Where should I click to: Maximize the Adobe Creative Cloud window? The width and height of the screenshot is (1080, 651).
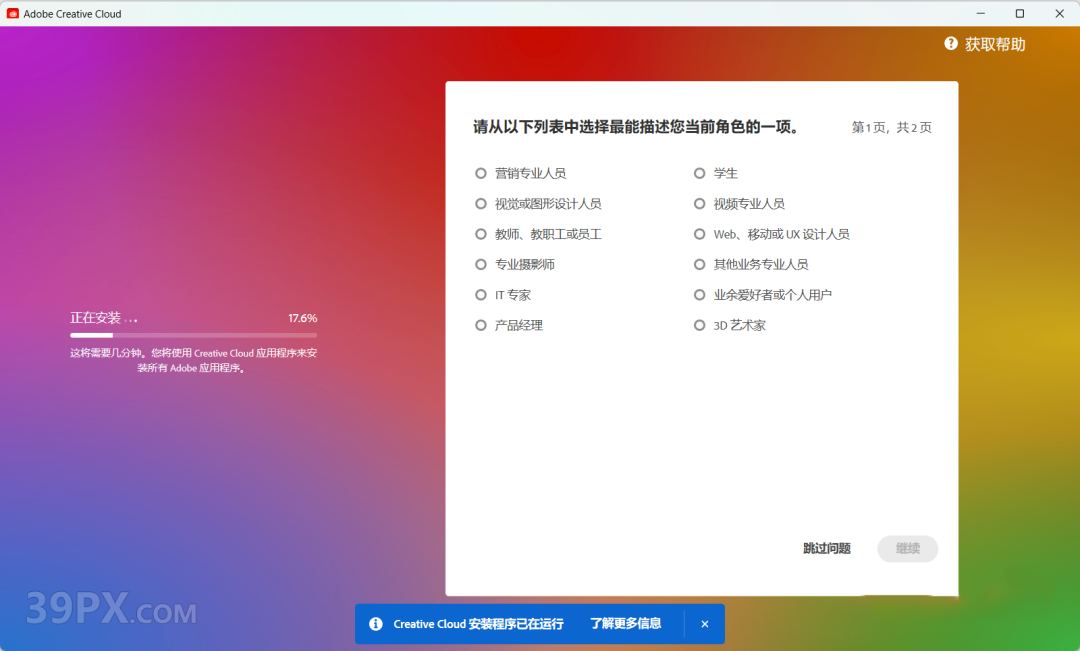1020,14
